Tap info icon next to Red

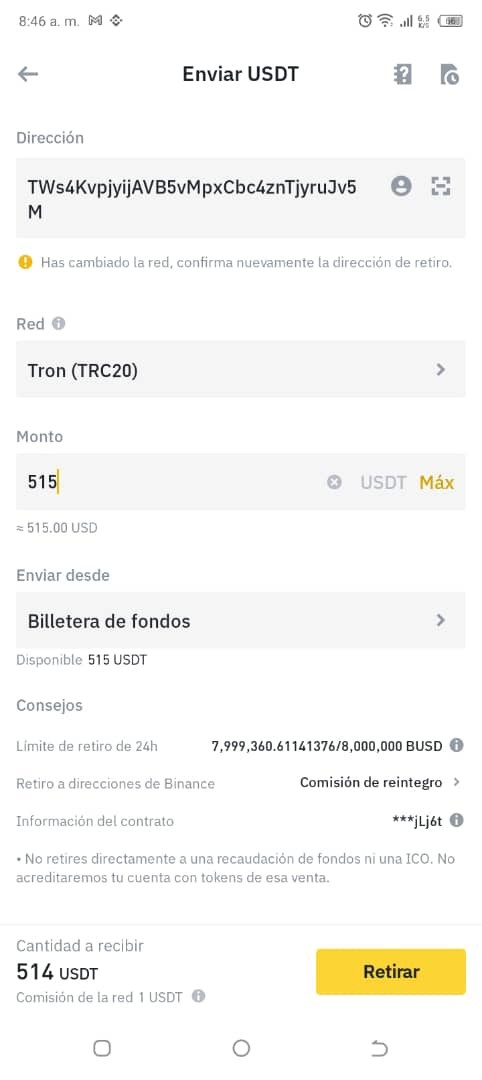click(59, 323)
